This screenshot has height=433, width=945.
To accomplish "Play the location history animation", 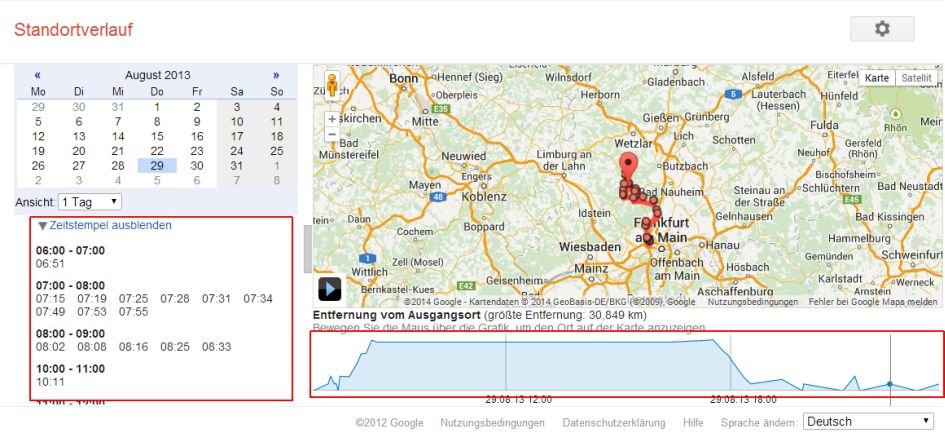I will 330,289.
